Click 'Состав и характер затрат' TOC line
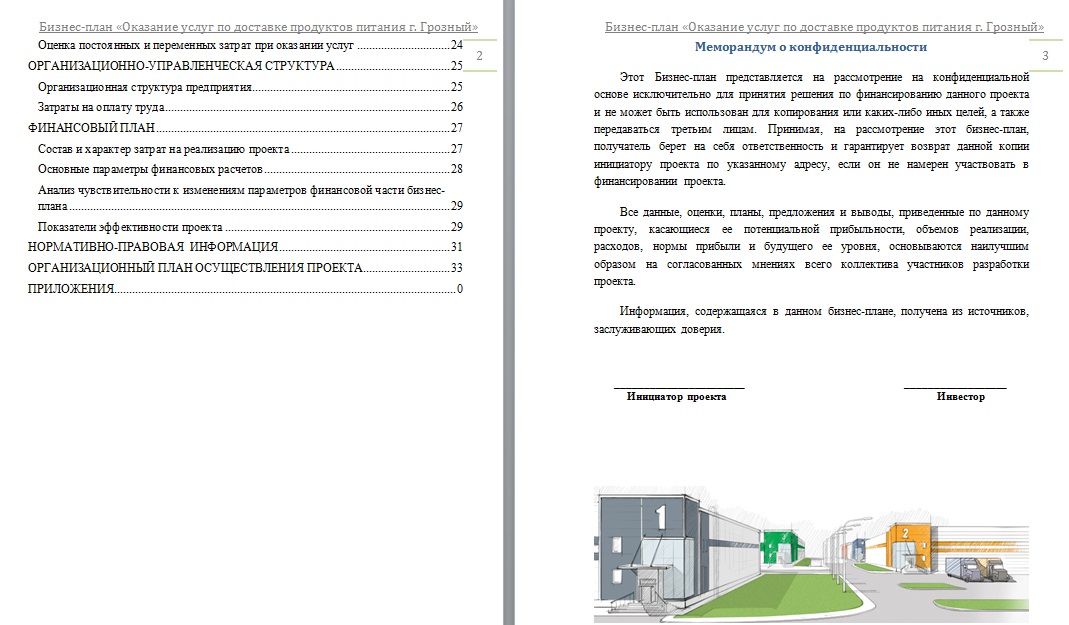 [x=250, y=149]
